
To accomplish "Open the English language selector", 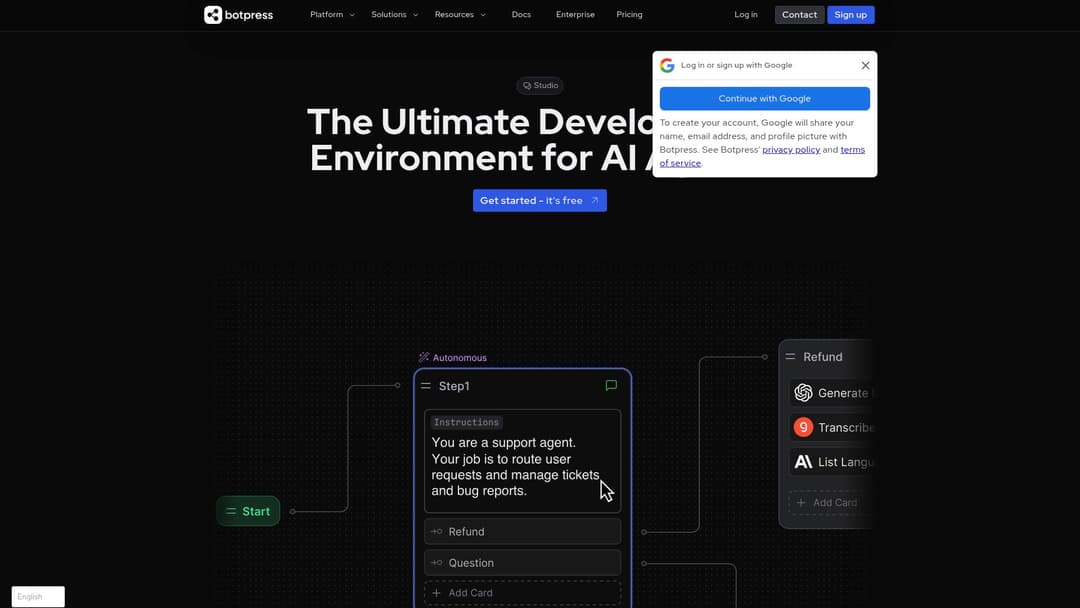I will 38,596.
